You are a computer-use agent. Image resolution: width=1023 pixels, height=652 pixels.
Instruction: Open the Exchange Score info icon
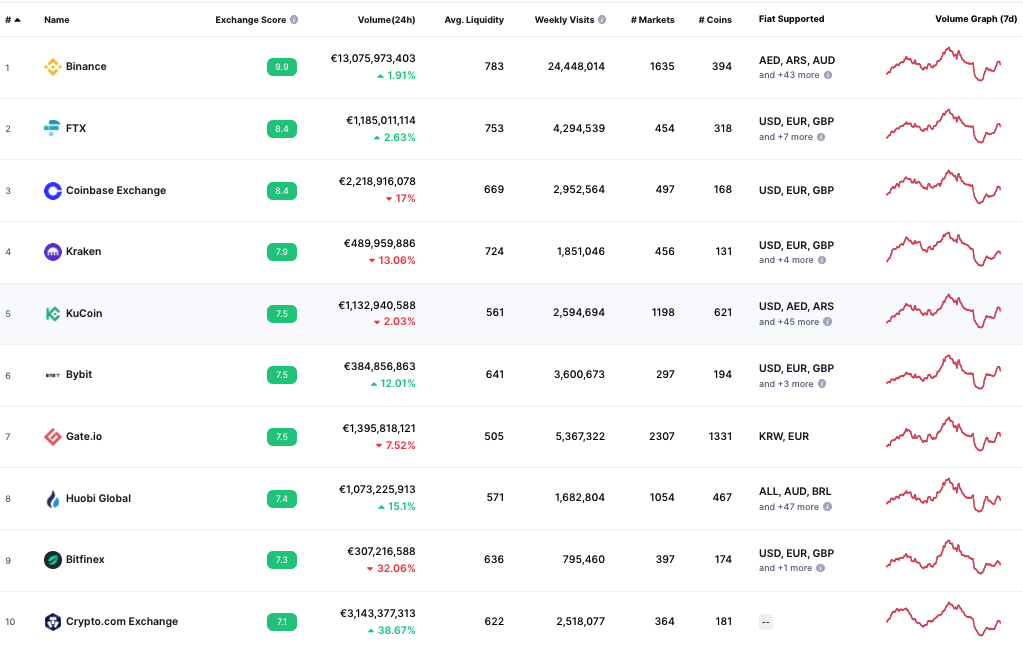click(x=294, y=20)
